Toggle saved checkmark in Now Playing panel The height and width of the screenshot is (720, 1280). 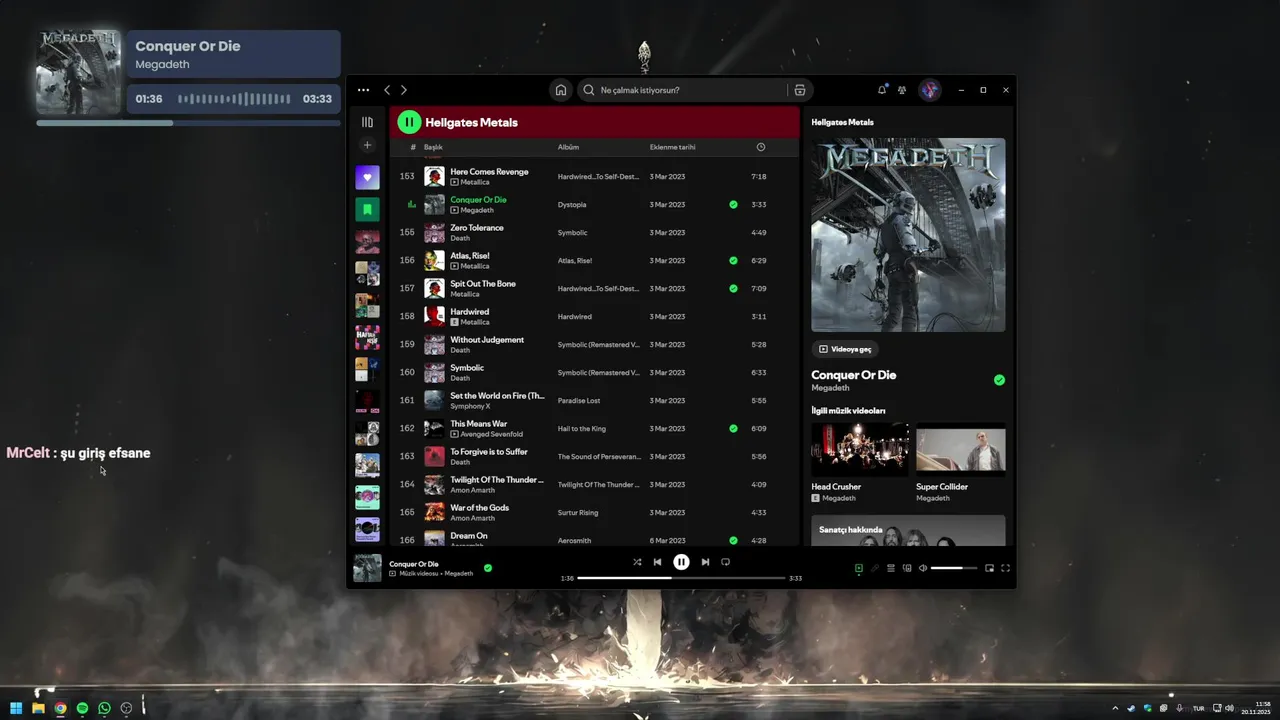click(999, 380)
